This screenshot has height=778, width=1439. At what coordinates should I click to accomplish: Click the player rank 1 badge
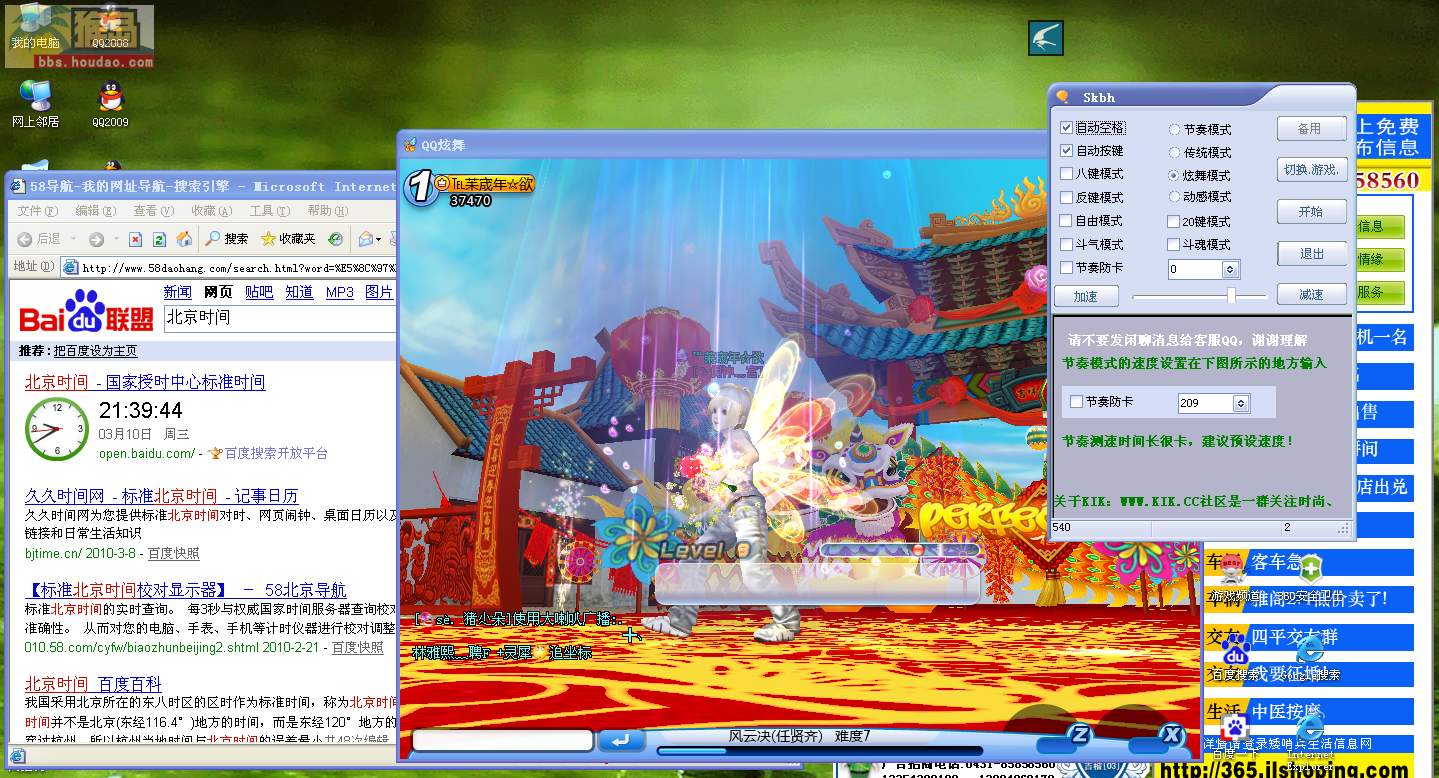[421, 187]
